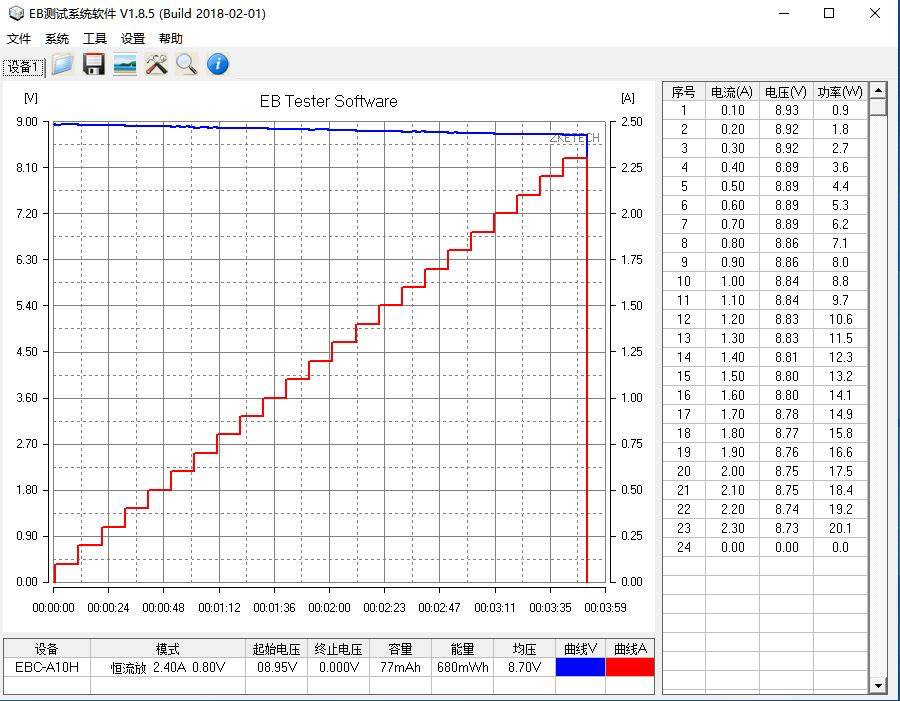Screen dimensions: 900x701
Task: Select the 设备1 device button
Action: (24, 67)
